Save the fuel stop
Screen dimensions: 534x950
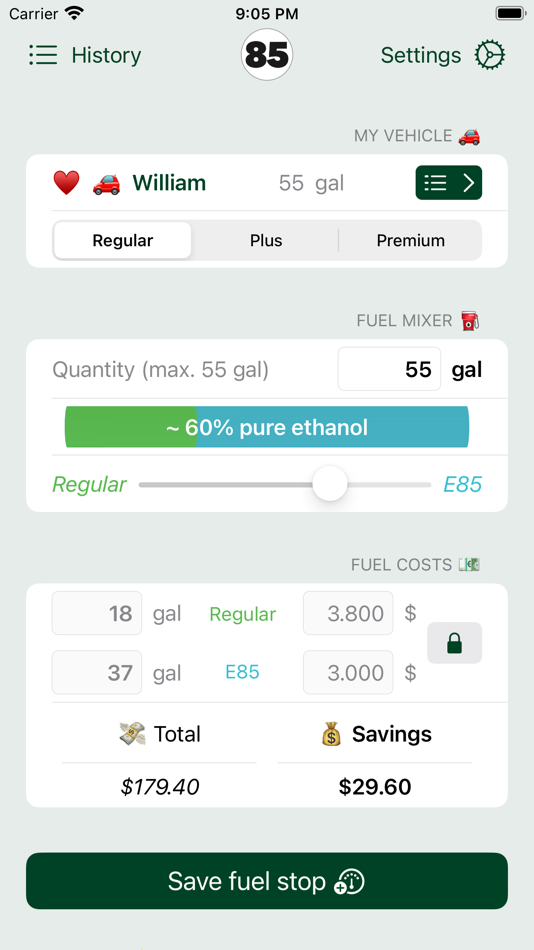(x=267, y=881)
